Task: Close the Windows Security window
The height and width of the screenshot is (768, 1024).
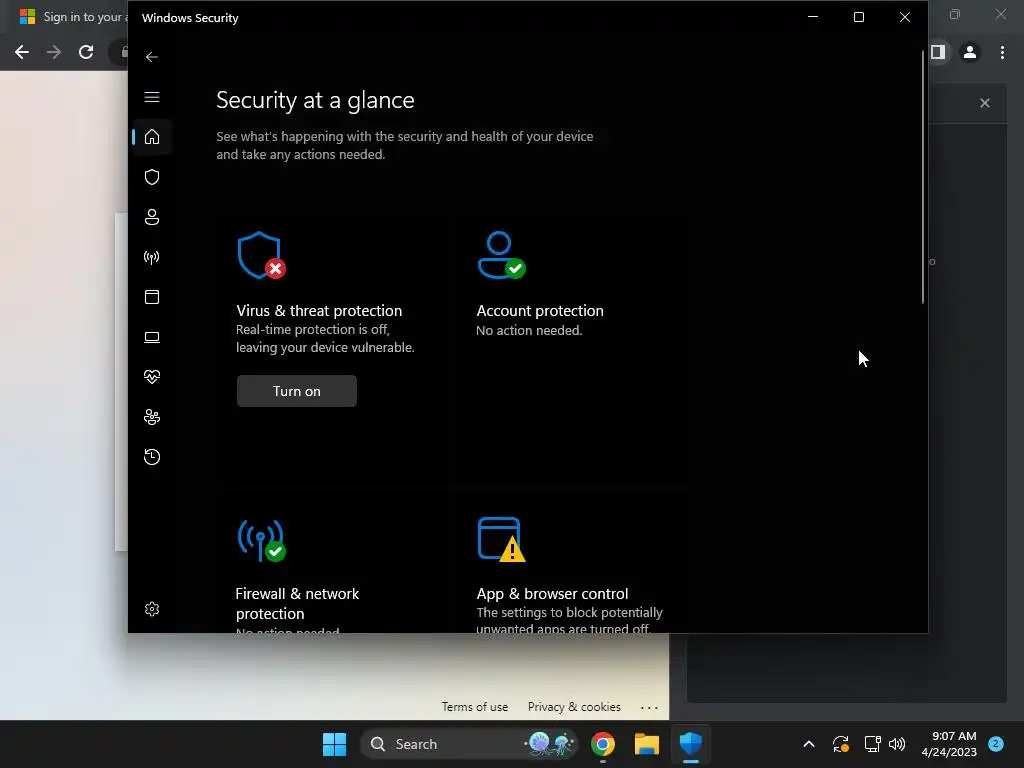Action: point(904,17)
